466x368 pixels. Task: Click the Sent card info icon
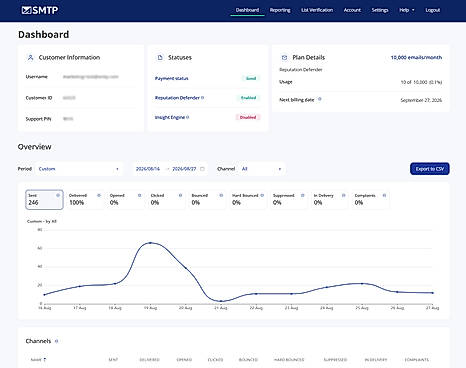click(58, 195)
